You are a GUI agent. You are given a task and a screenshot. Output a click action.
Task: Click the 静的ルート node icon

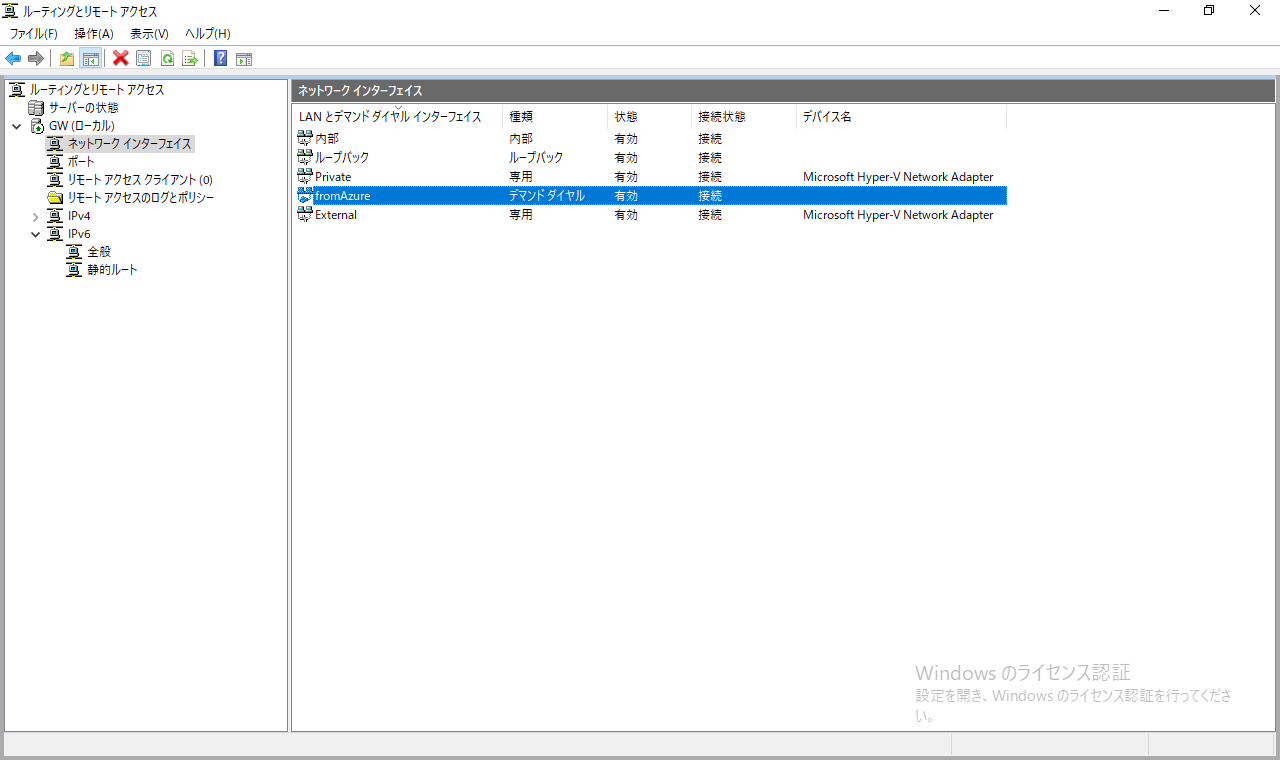tap(74, 269)
